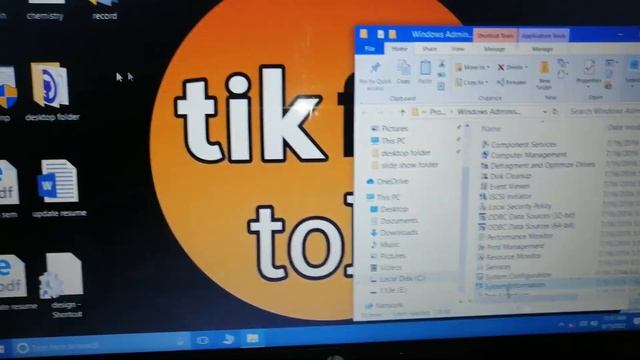The height and width of the screenshot is (360, 640).
Task: Click the Properties checkmark icon in ribbon
Action: coord(589,67)
